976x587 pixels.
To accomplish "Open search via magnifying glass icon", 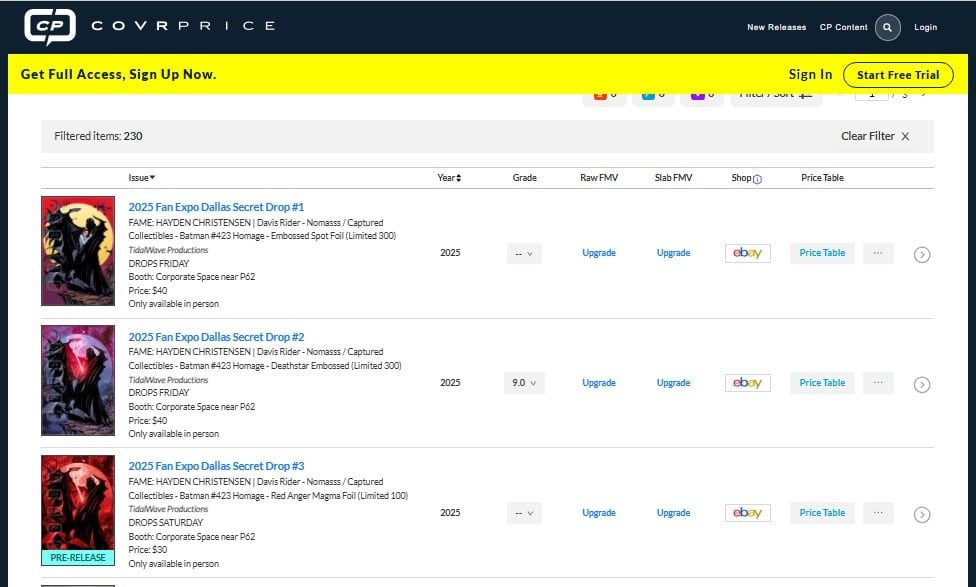I will 887,27.
